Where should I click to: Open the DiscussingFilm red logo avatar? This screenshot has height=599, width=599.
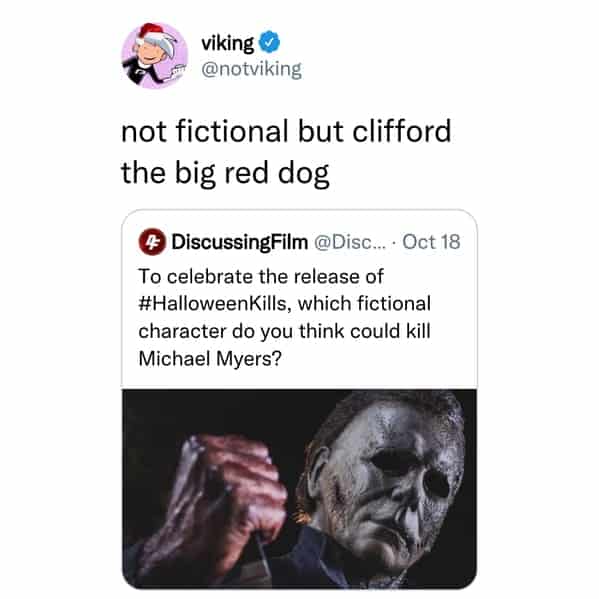(x=152, y=241)
